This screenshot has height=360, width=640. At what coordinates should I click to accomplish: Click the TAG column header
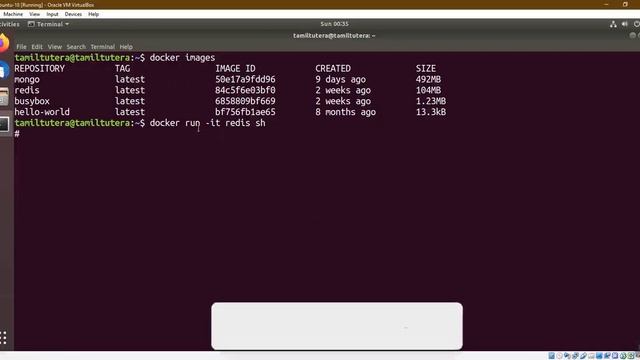(x=122, y=69)
